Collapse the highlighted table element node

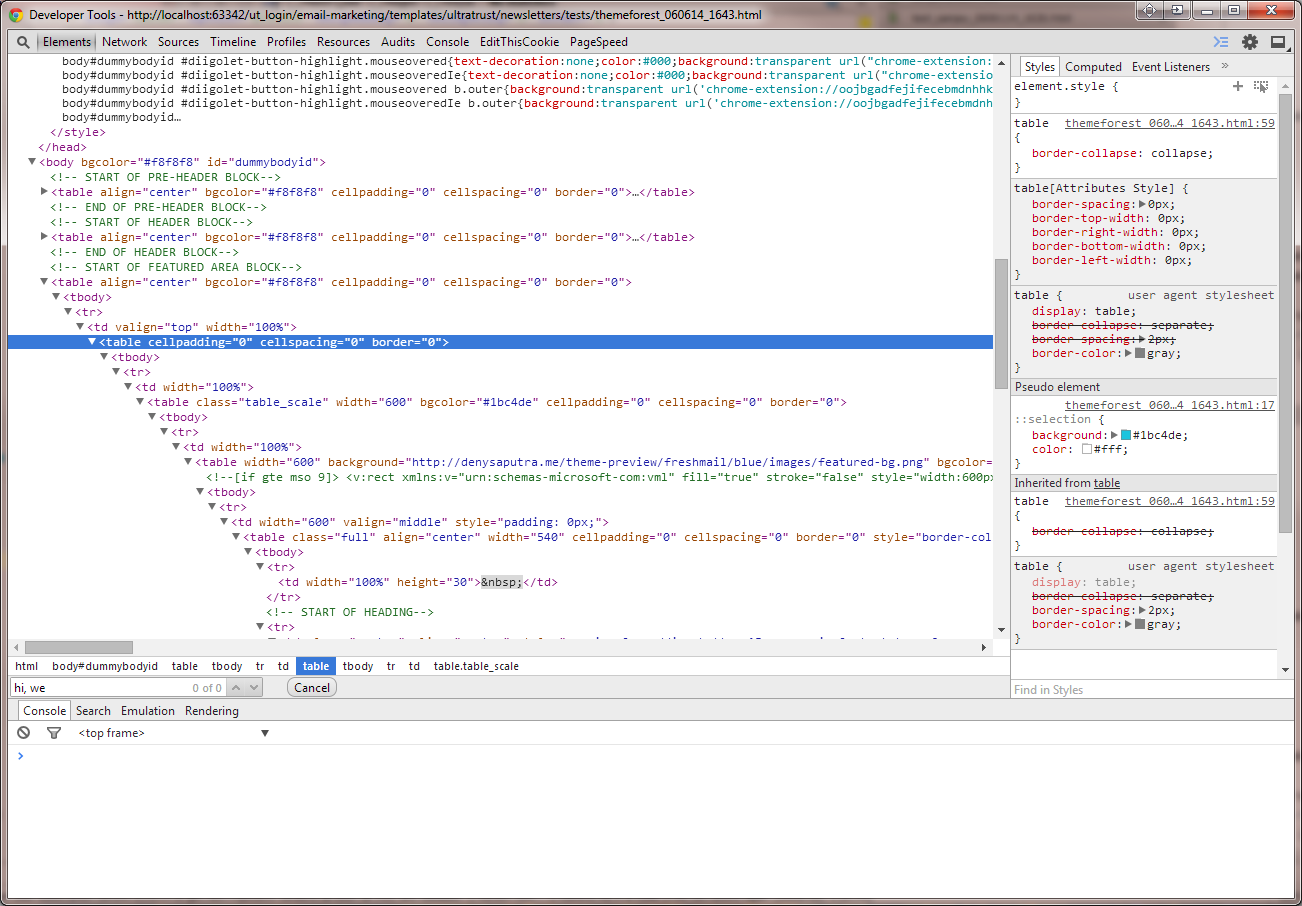pyautogui.click(x=93, y=341)
